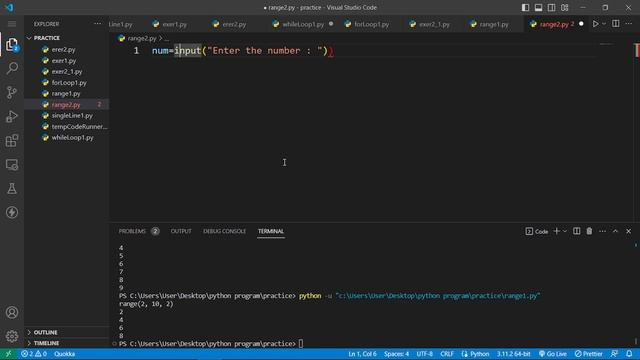The height and width of the screenshot is (360, 640).
Task: Go to line via Ln 1, Col 6
Action: (x=362, y=354)
